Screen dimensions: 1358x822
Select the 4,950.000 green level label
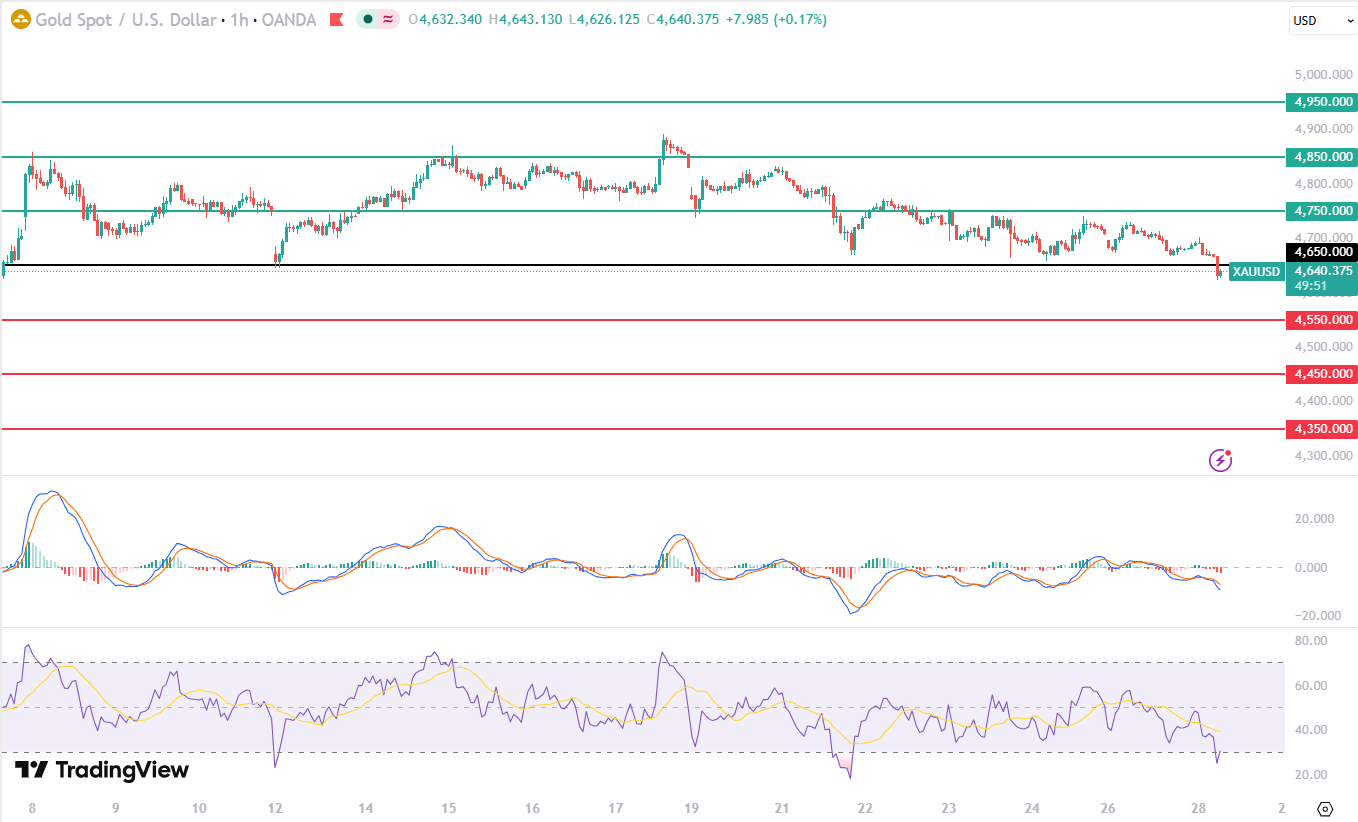1322,102
